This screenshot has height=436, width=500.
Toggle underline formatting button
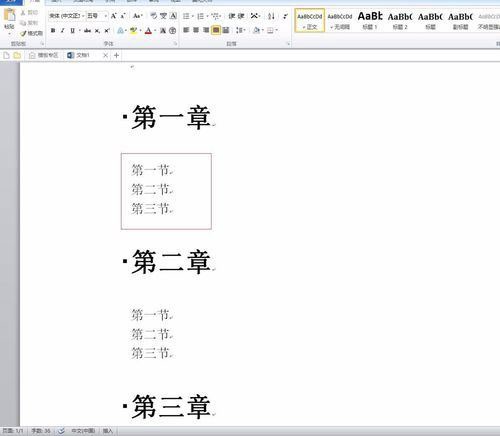[73, 31]
